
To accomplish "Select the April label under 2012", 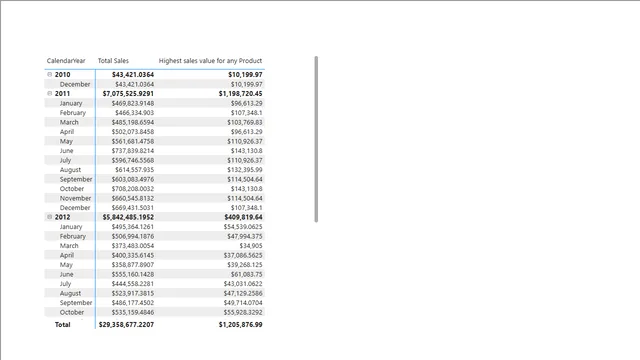I will [67, 255].
